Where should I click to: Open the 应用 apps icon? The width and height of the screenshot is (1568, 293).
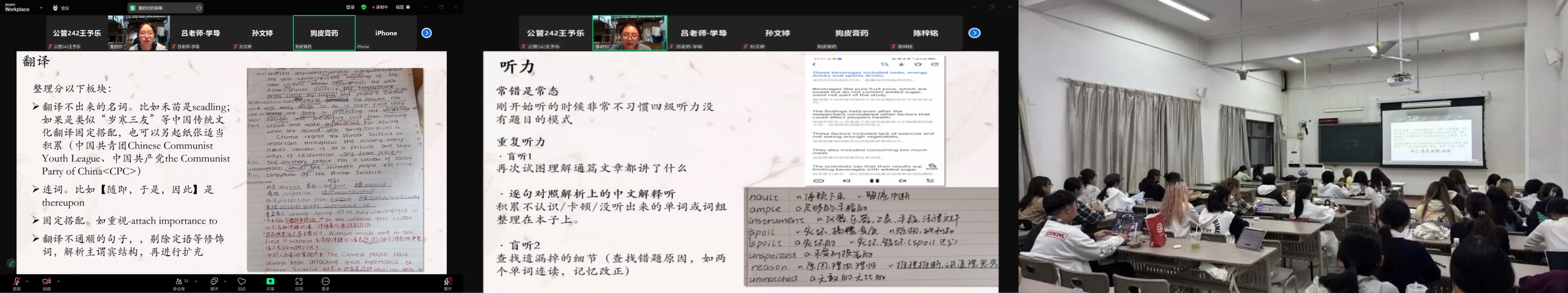coord(299,282)
